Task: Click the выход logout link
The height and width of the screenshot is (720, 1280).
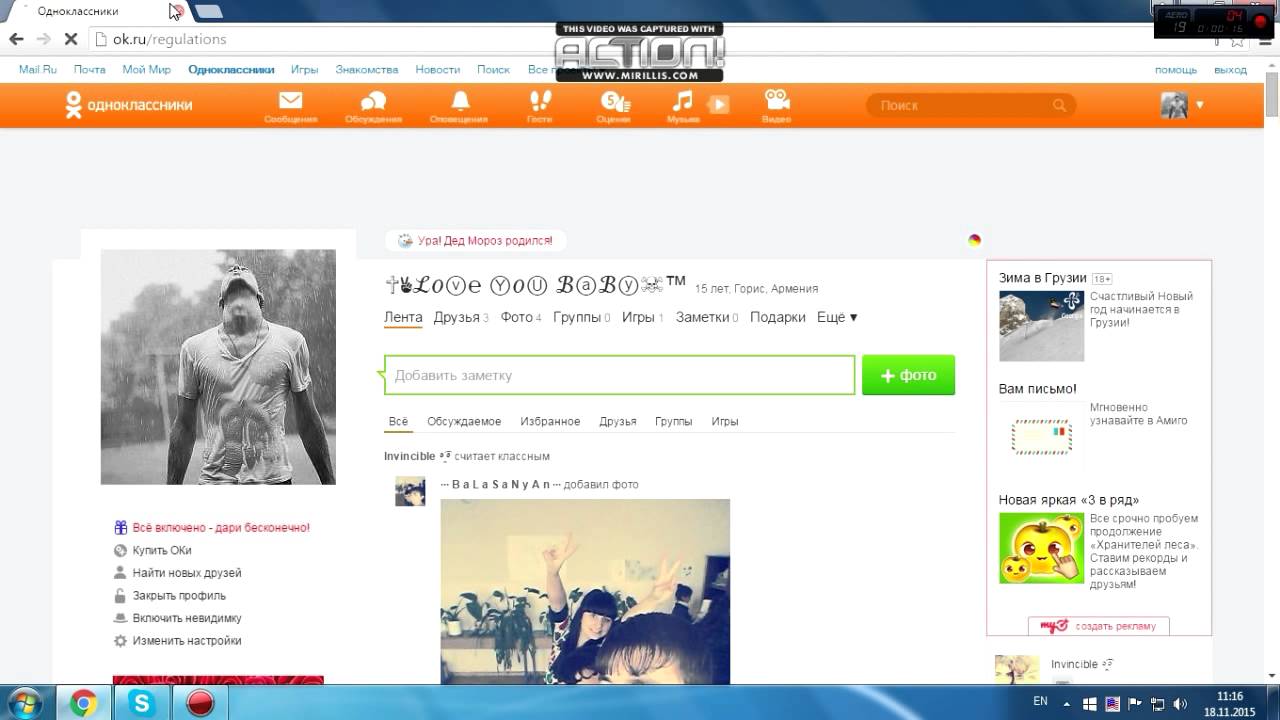Action: point(1230,70)
